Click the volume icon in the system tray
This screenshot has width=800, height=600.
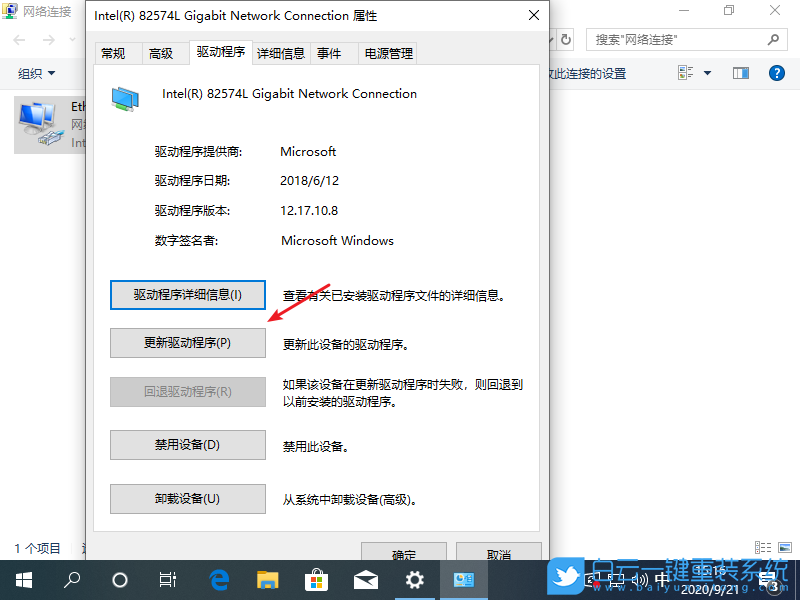click(641, 578)
